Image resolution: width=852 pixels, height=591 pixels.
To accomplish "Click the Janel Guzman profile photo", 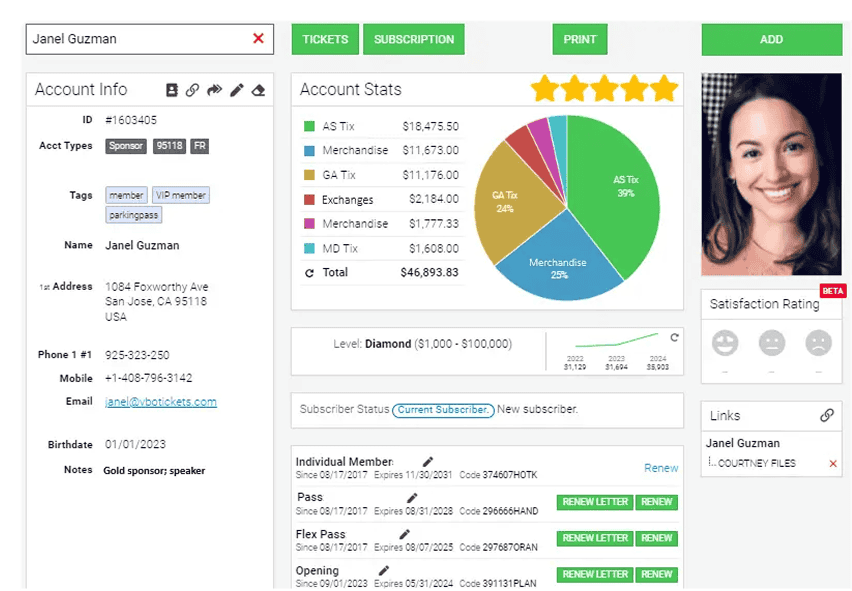I will pyautogui.click(x=771, y=174).
